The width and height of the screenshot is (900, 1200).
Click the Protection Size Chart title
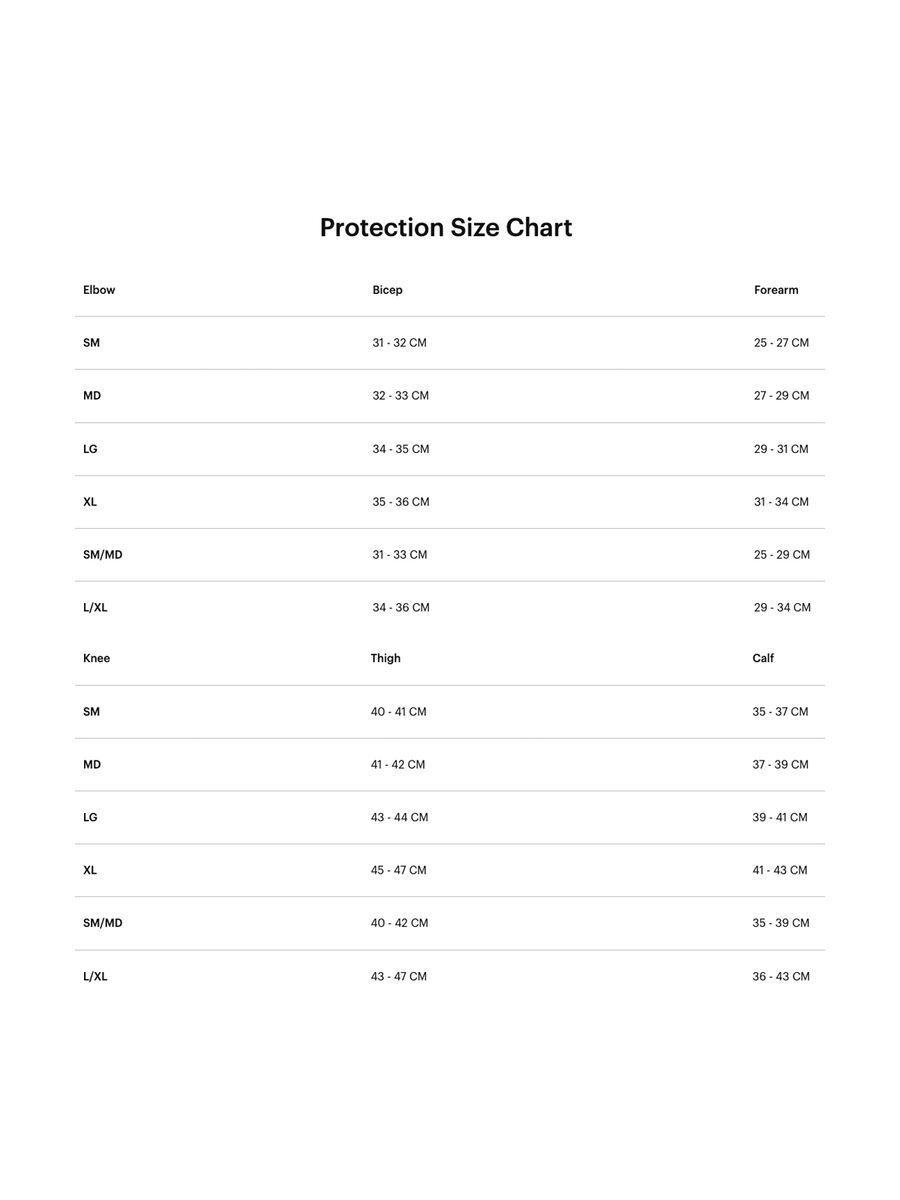tap(446, 228)
